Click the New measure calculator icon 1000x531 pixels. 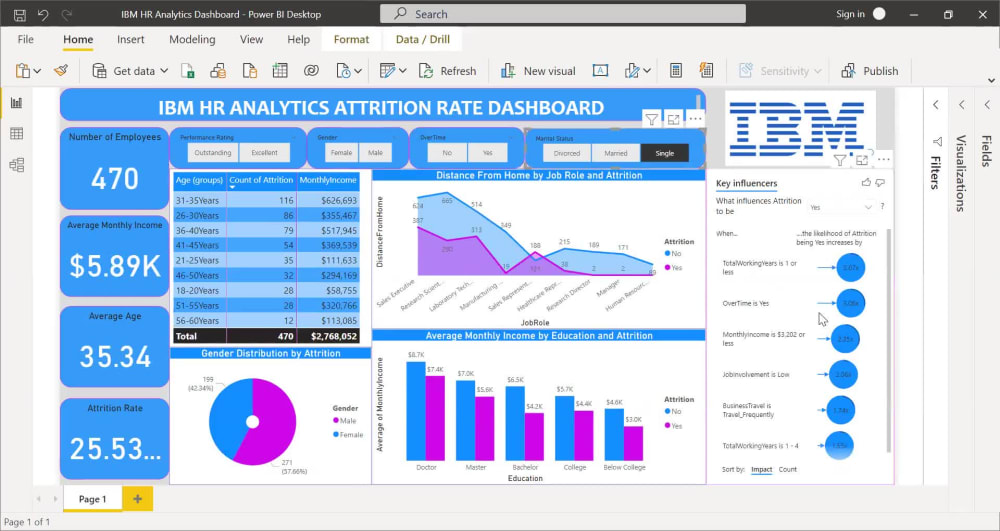coord(676,71)
